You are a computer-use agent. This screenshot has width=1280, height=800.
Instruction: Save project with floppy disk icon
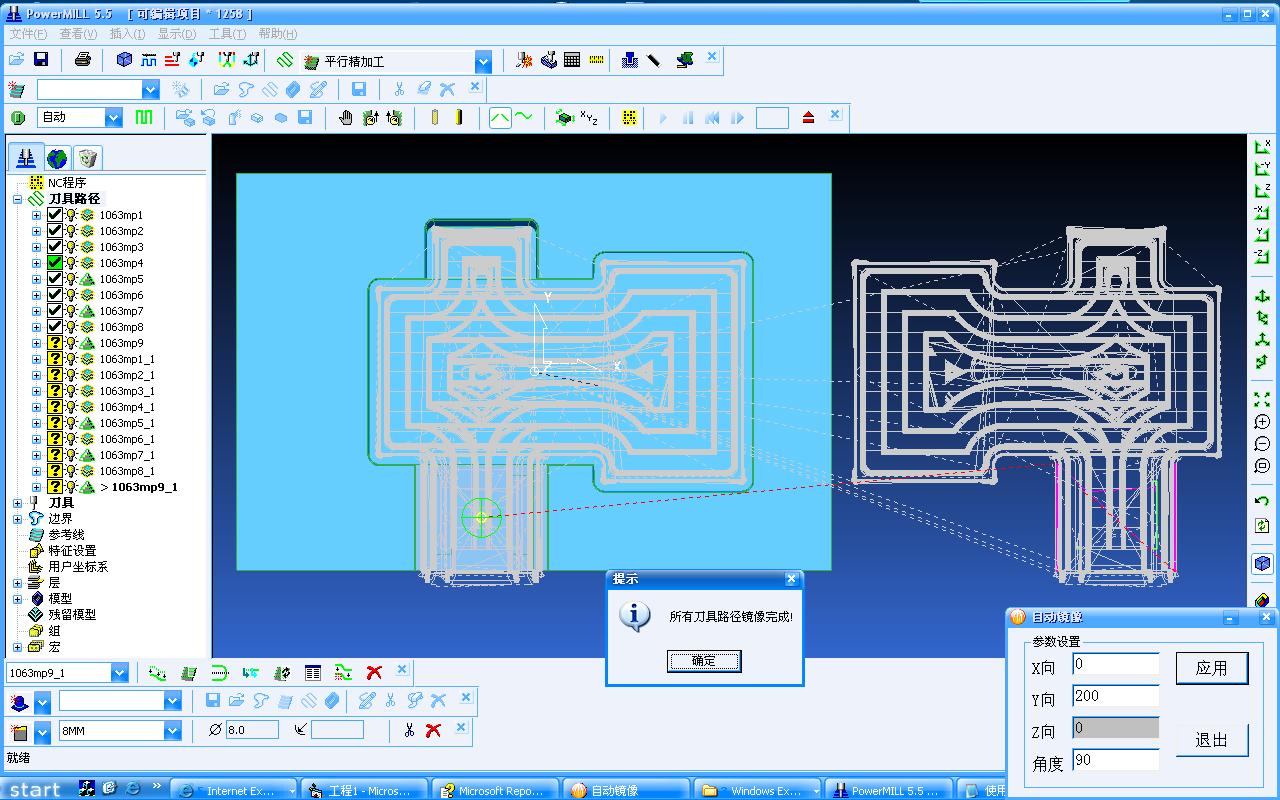coord(41,60)
